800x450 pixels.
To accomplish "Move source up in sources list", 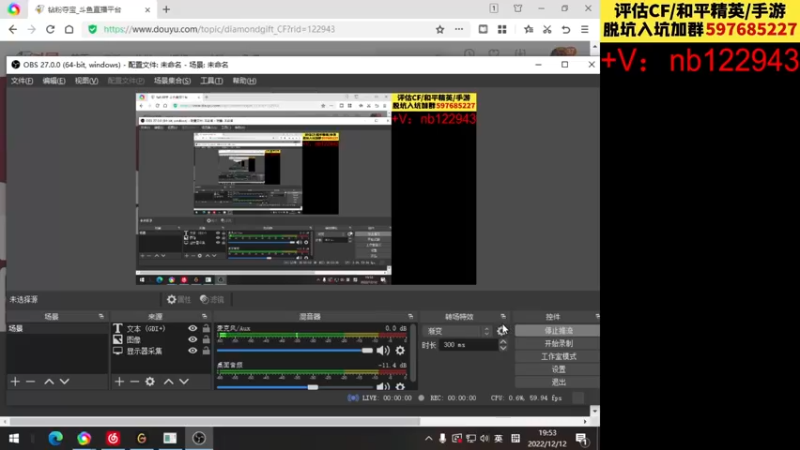I will click(168, 382).
